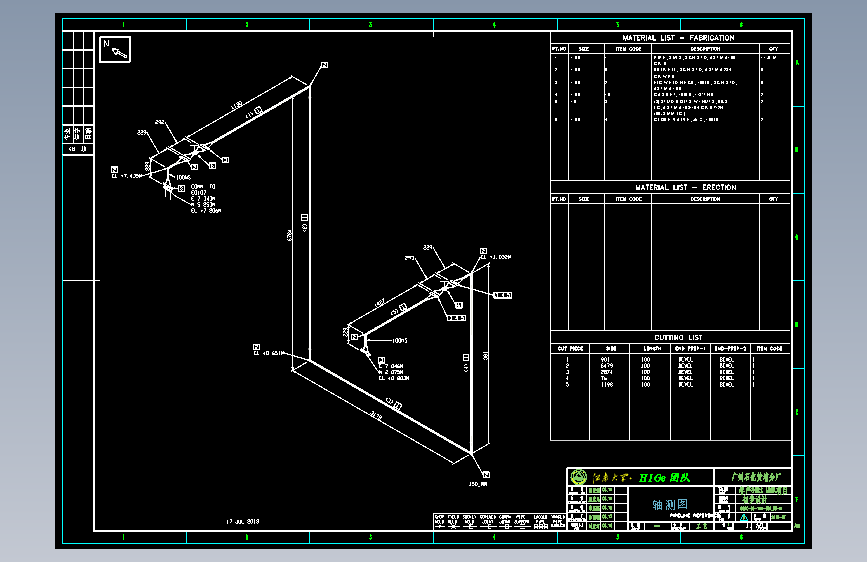Click the '1198' value in cutting list
This screenshot has width=867, height=562.
607,384
